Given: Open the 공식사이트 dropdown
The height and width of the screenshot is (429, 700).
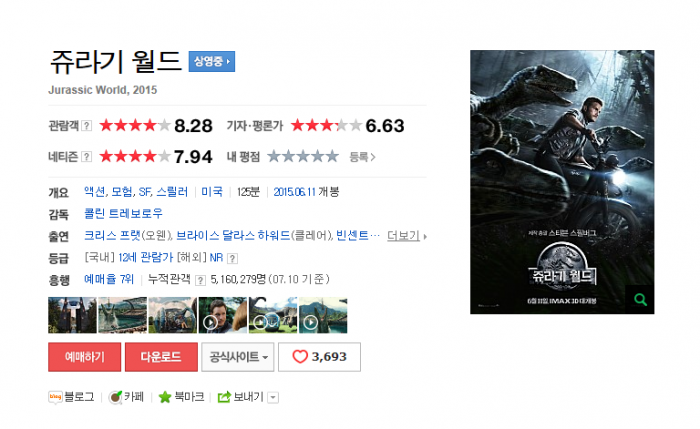Looking at the screenshot, I should 238,357.
